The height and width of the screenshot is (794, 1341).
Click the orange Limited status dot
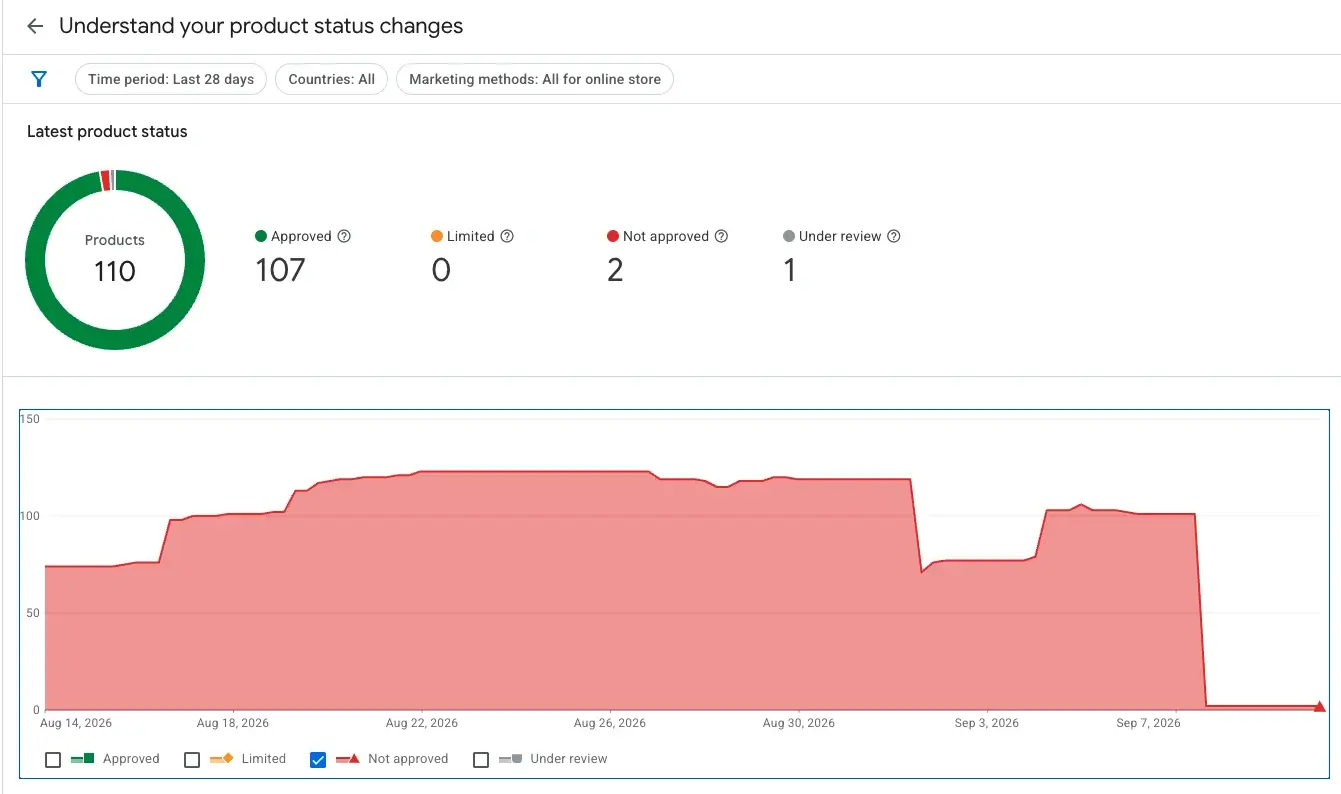(x=437, y=237)
